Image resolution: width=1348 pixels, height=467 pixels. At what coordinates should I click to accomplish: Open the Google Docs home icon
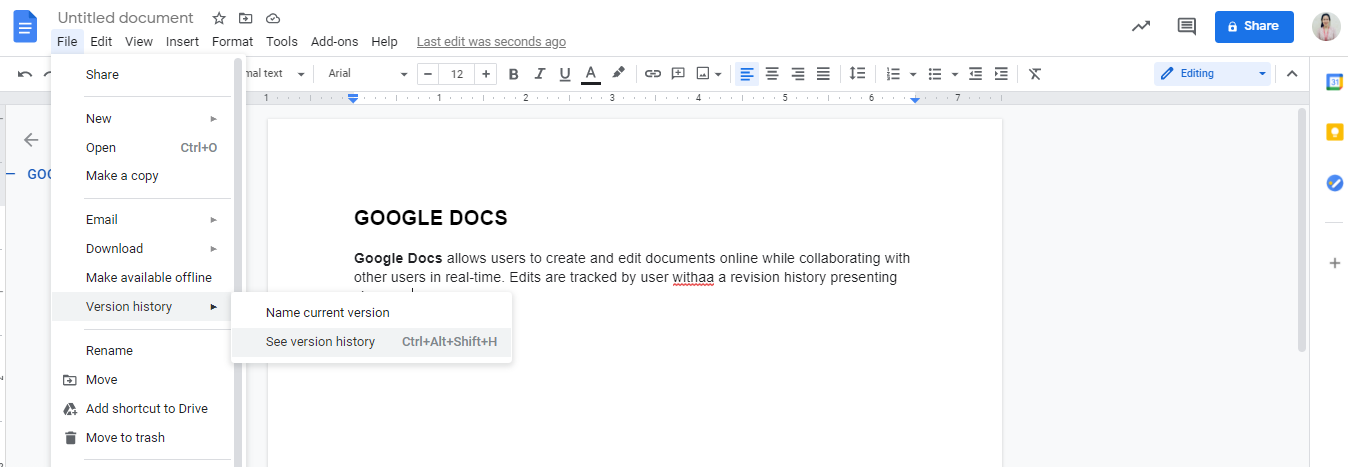[25, 26]
